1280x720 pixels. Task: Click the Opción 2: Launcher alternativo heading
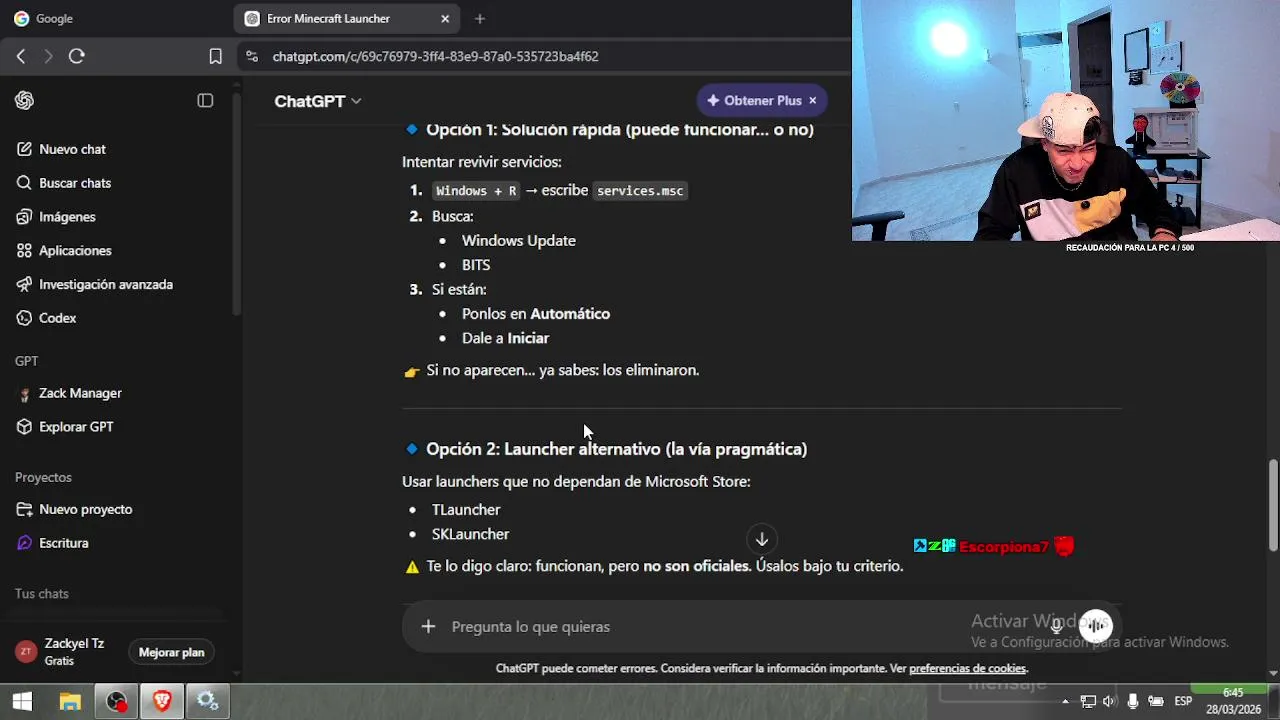[616, 450]
